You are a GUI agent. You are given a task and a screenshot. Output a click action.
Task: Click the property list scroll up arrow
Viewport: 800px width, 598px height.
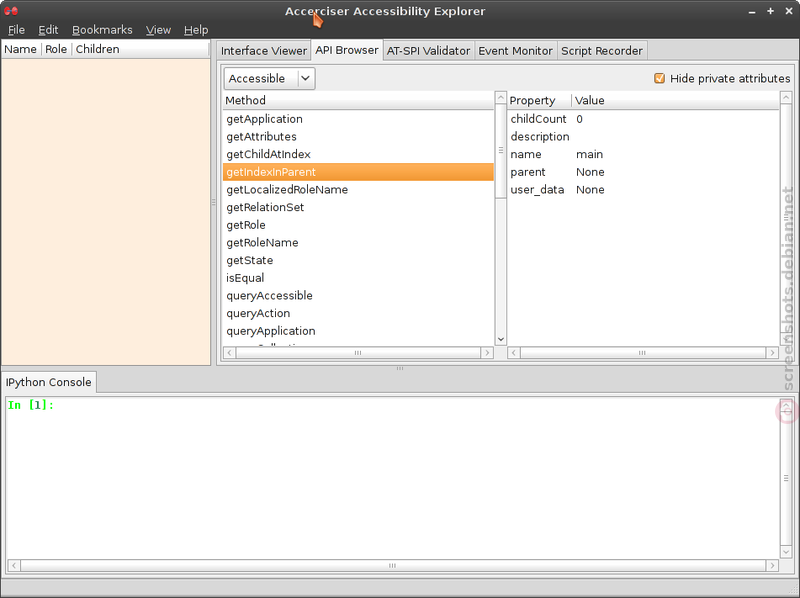click(x=786, y=97)
